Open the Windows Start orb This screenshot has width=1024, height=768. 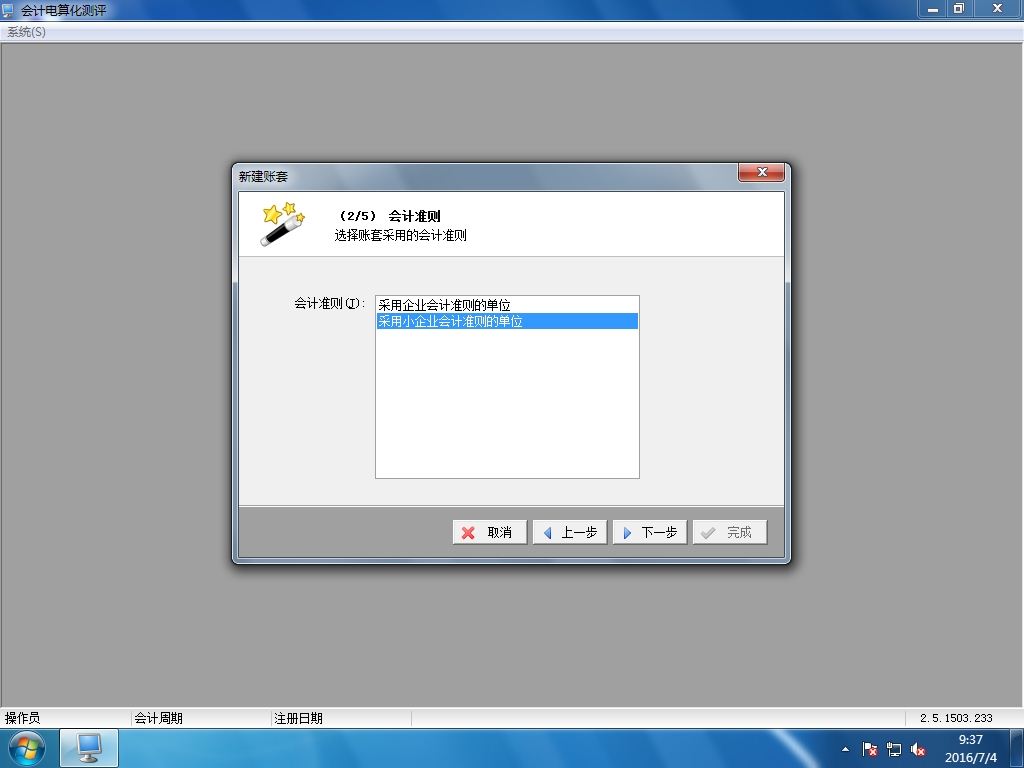pyautogui.click(x=27, y=748)
